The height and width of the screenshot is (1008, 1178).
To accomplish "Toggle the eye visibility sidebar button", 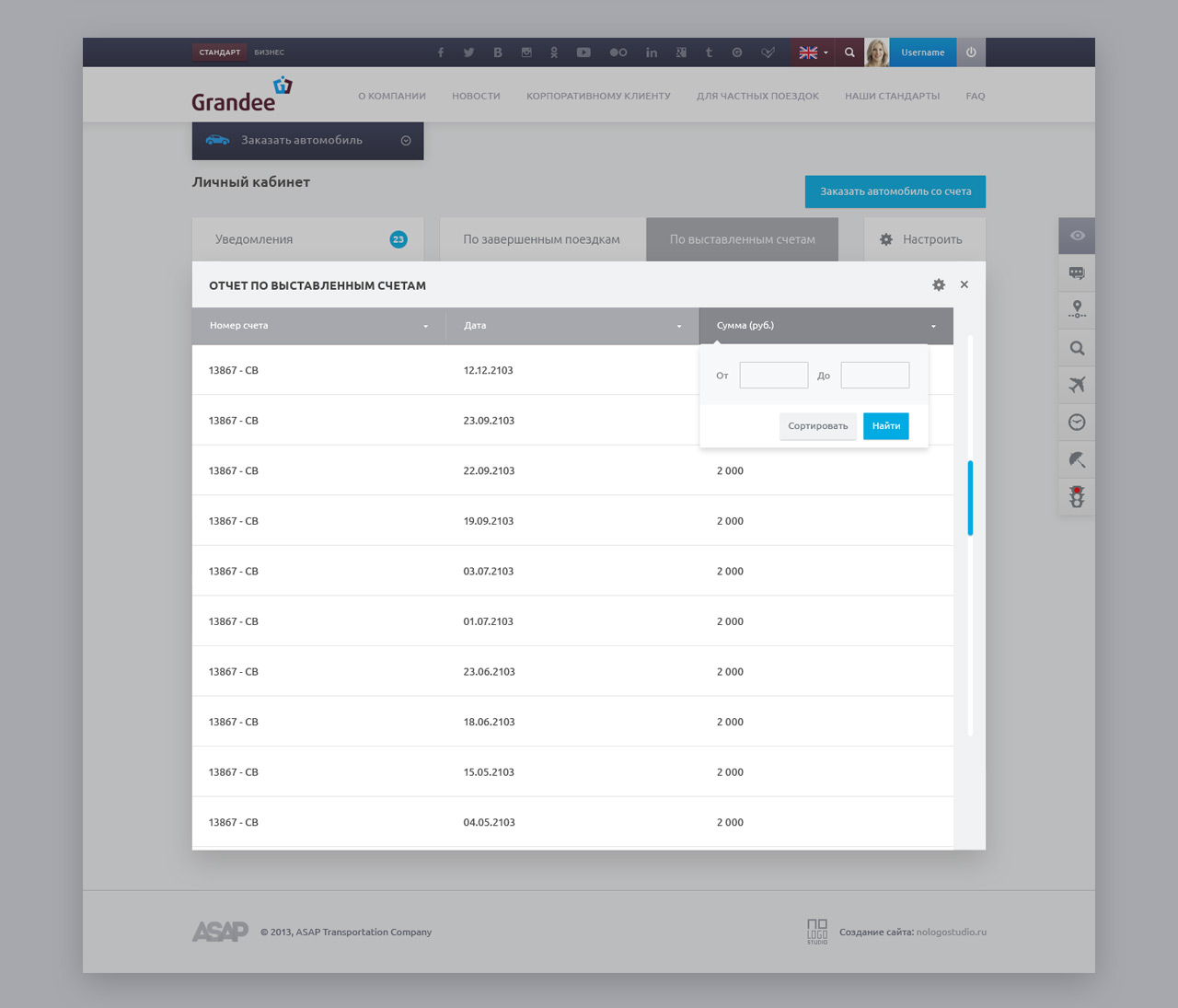I will 1077,236.
